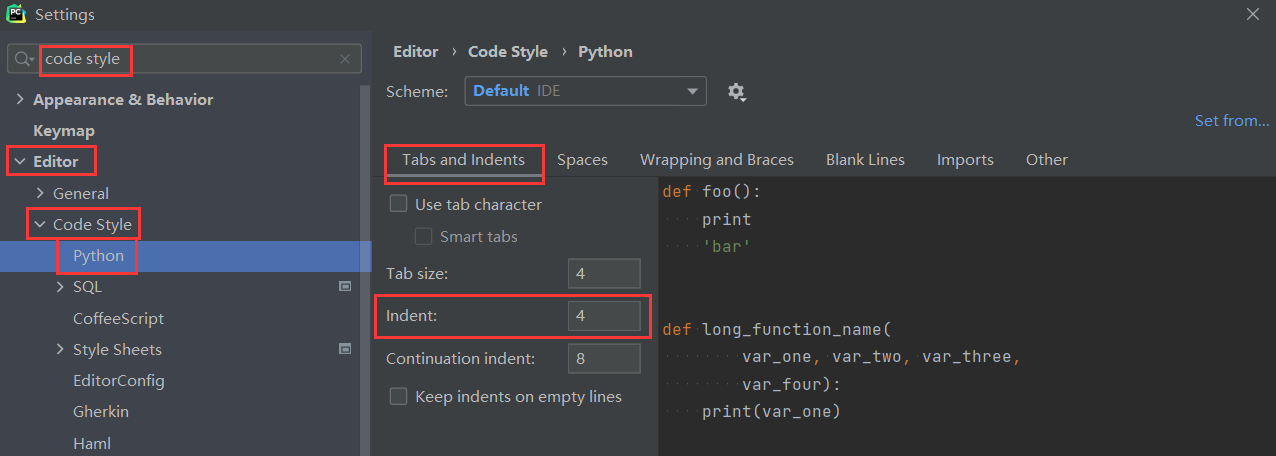Click the PyCharm logo in title bar
Screen dimensions: 1276x456
click(x=15, y=14)
